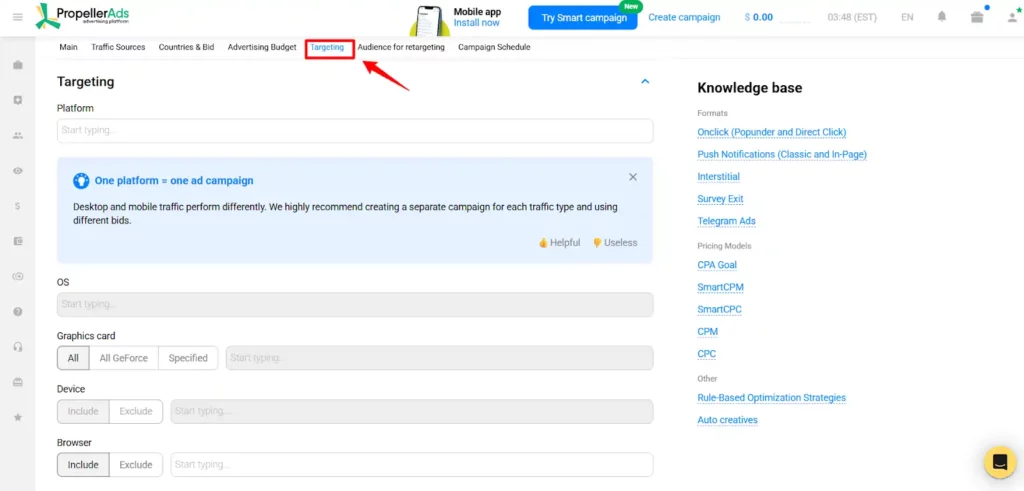Image resolution: width=1024 pixels, height=491 pixels.
Task: Go to the Campaign Schedule tab
Action: [x=494, y=47]
